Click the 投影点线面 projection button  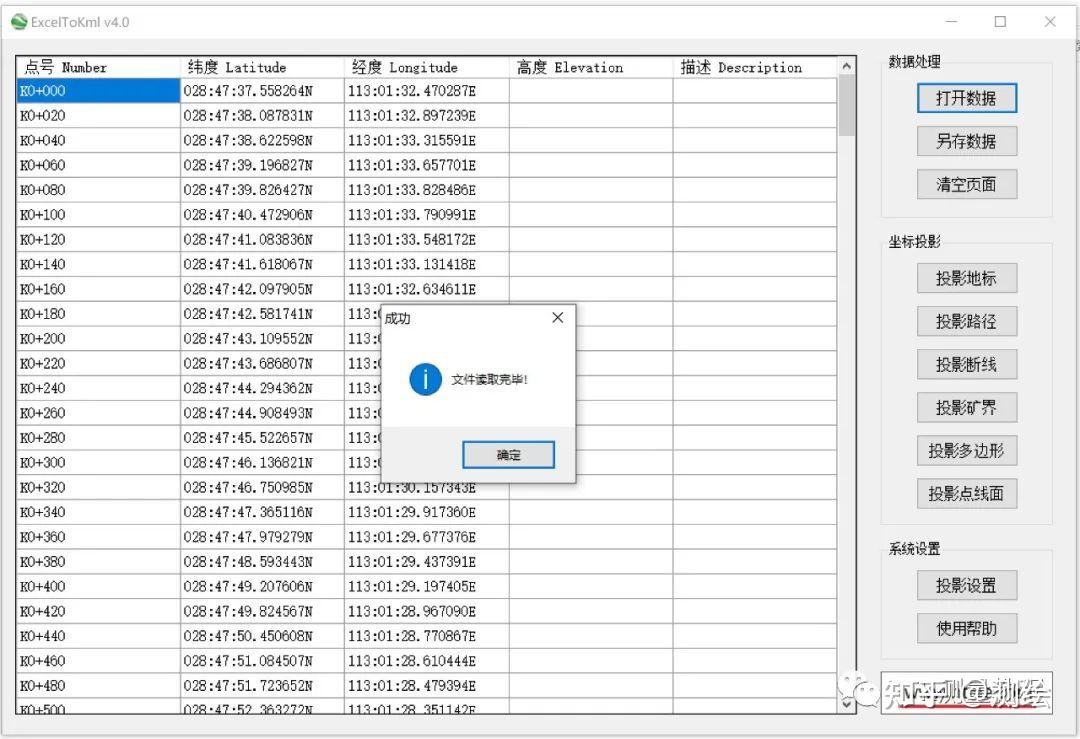click(x=966, y=493)
